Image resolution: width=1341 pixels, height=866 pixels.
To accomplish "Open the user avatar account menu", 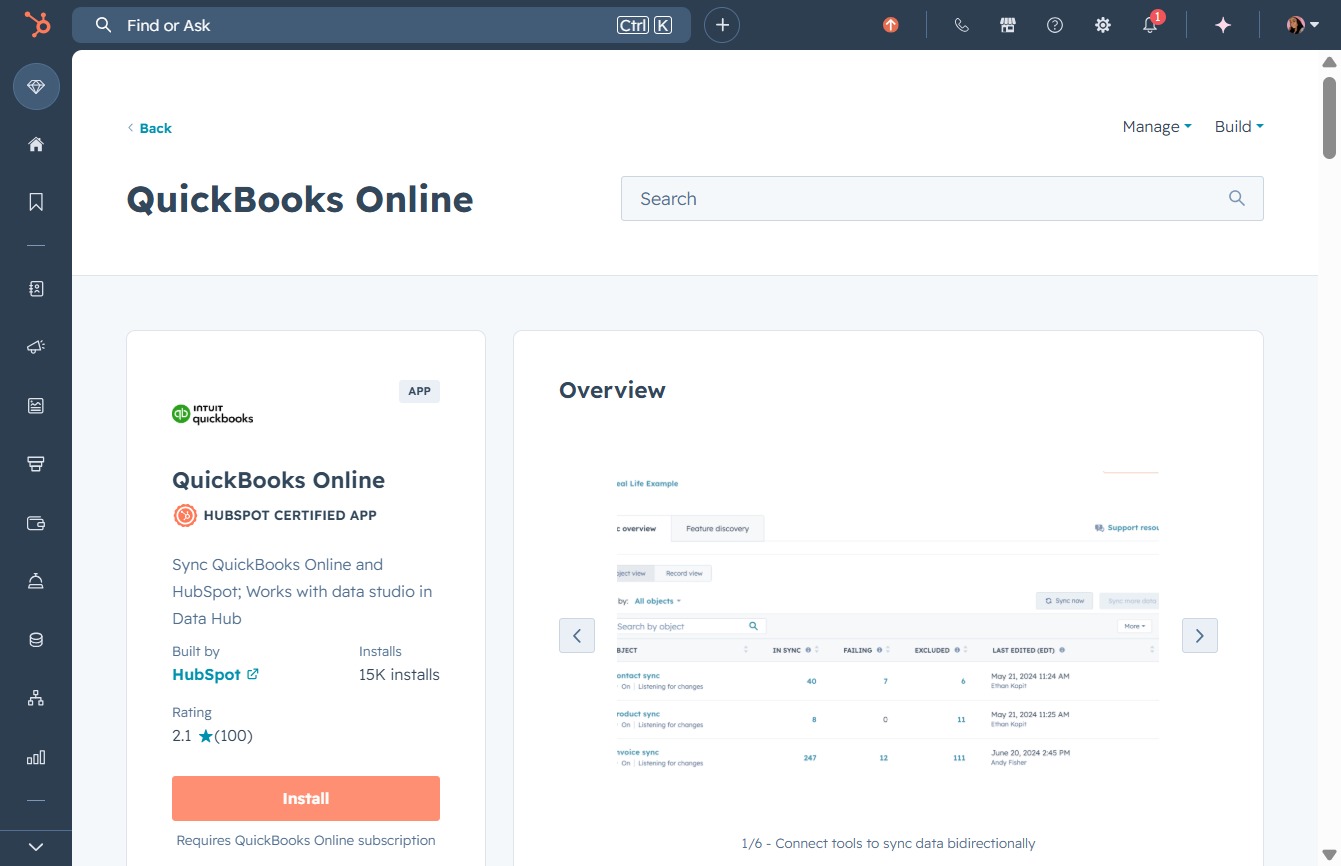I will click(x=1303, y=25).
